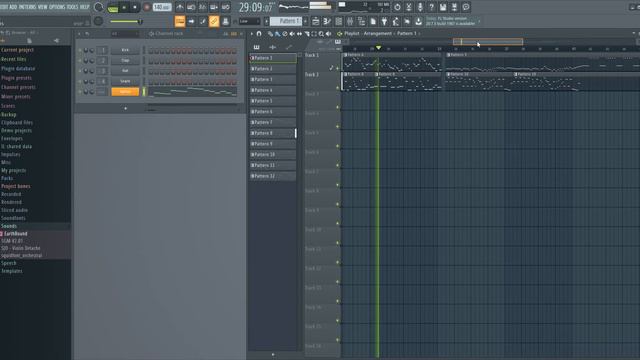Viewport: 640px width, 360px height.
Task: Open the Pattern 1 selector in the toolbar
Action: point(286,21)
